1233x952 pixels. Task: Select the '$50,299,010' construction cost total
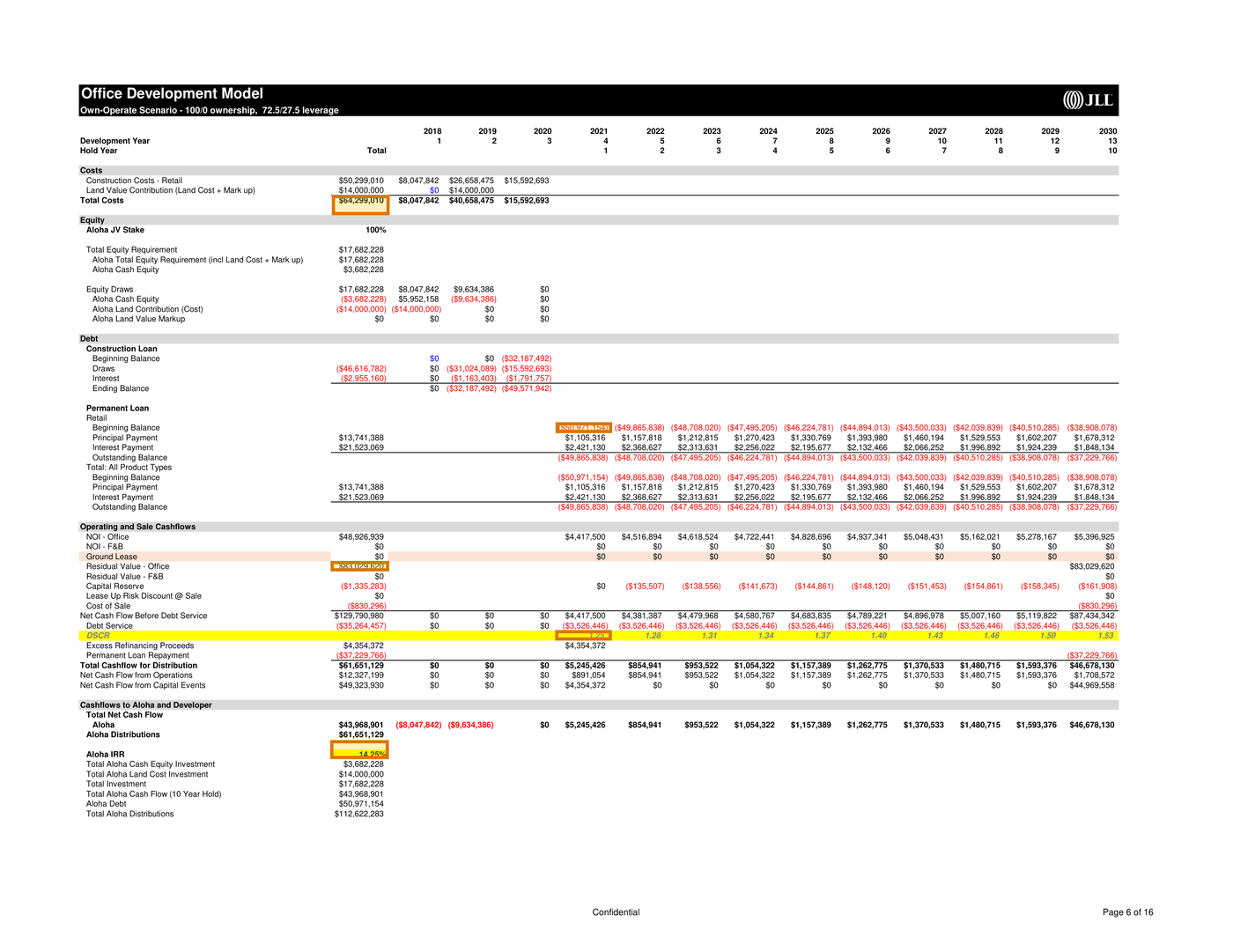(361, 181)
